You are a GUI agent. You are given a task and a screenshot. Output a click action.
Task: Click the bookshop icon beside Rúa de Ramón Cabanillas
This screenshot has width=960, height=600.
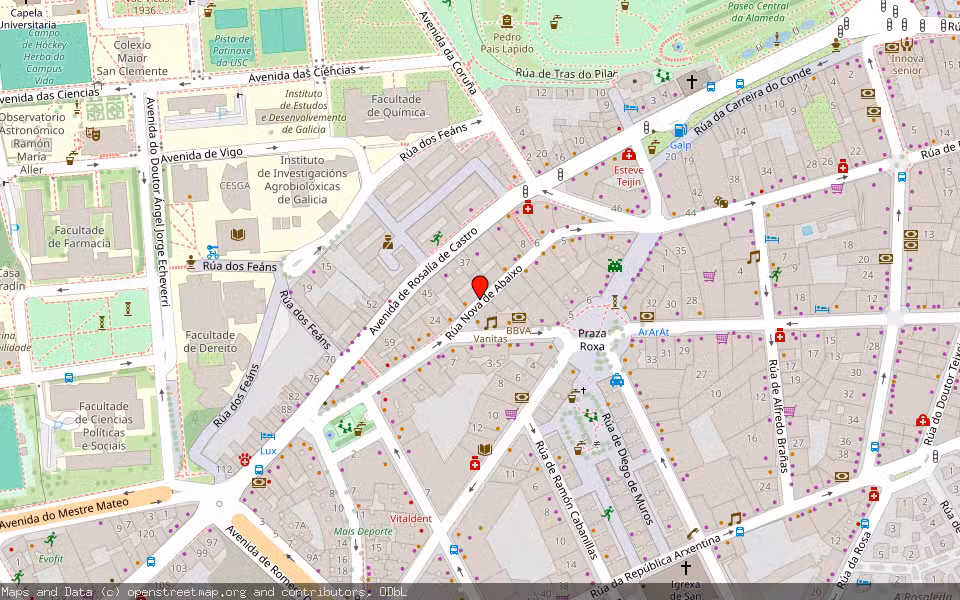485,449
